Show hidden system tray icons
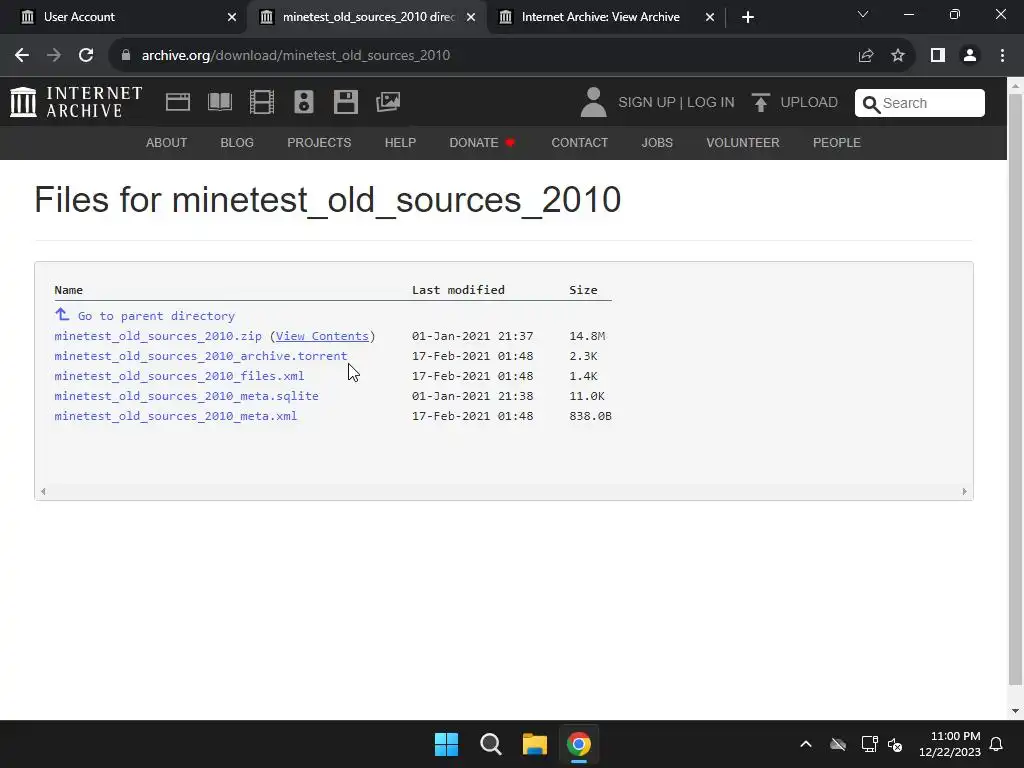The image size is (1024, 768). click(x=806, y=744)
